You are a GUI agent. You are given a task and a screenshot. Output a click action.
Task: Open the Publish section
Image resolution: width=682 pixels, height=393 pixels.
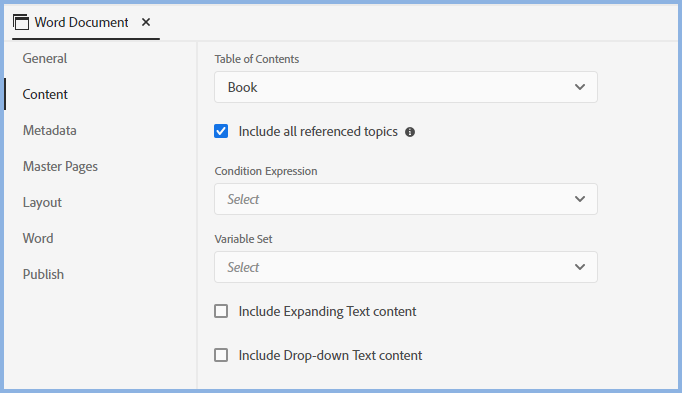click(x=43, y=274)
